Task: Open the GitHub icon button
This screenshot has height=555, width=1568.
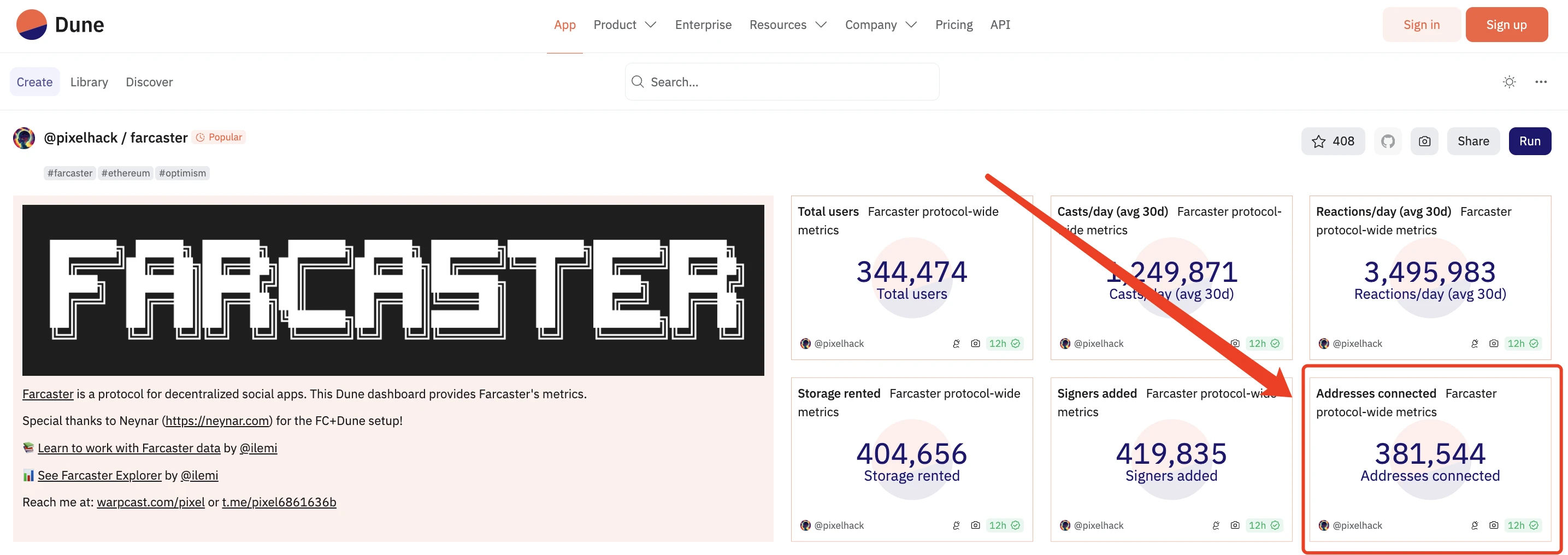Action: click(x=1387, y=141)
